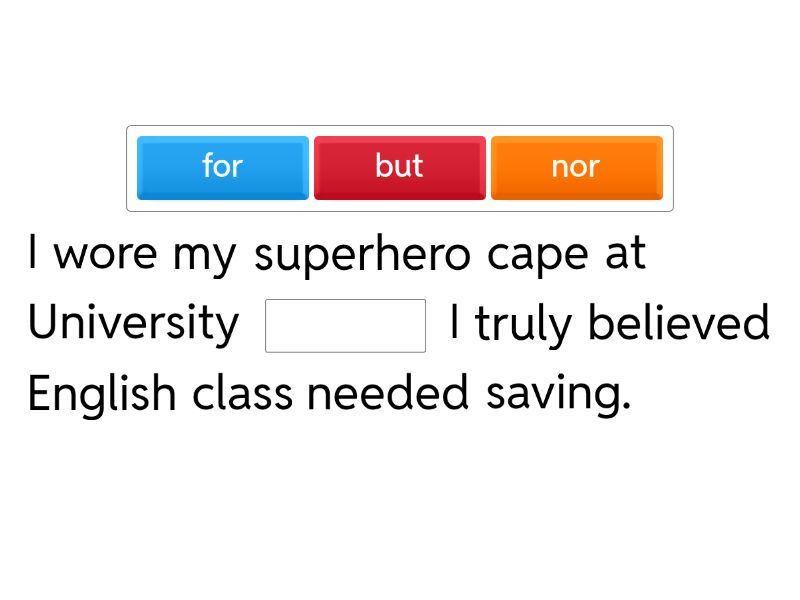Click the word "University" in the sentence
The image size is (800, 600).
[x=133, y=324]
